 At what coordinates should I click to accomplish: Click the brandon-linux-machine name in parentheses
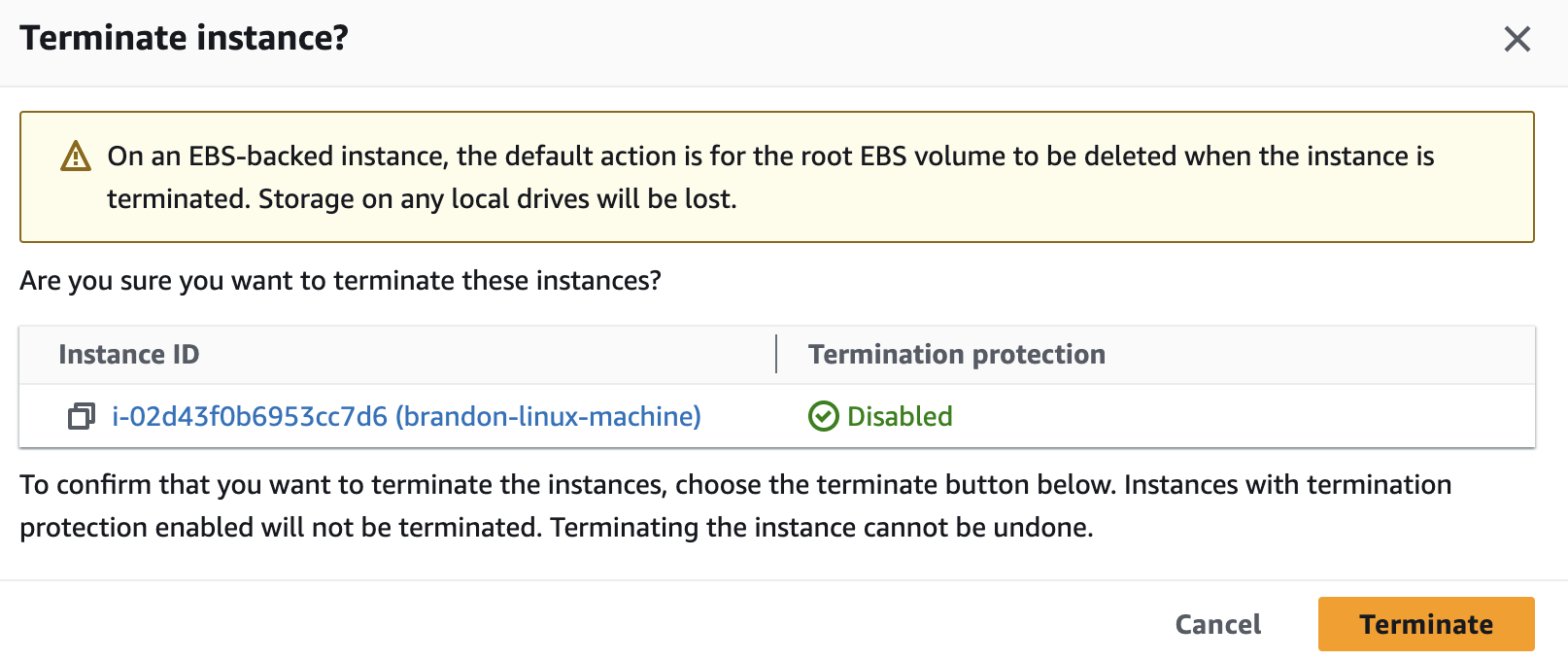coord(549,416)
